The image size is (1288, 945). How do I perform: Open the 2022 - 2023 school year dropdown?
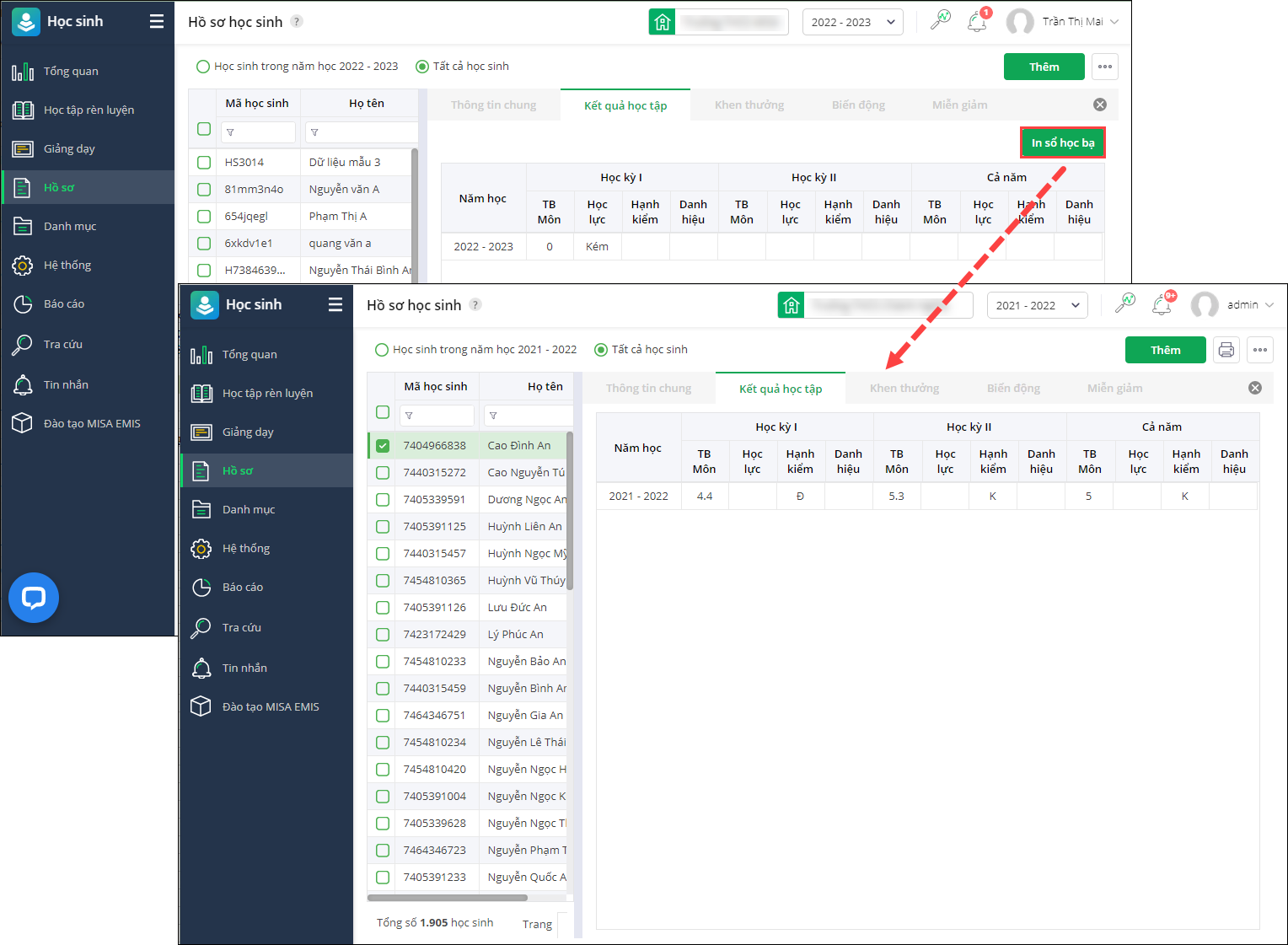(x=853, y=22)
